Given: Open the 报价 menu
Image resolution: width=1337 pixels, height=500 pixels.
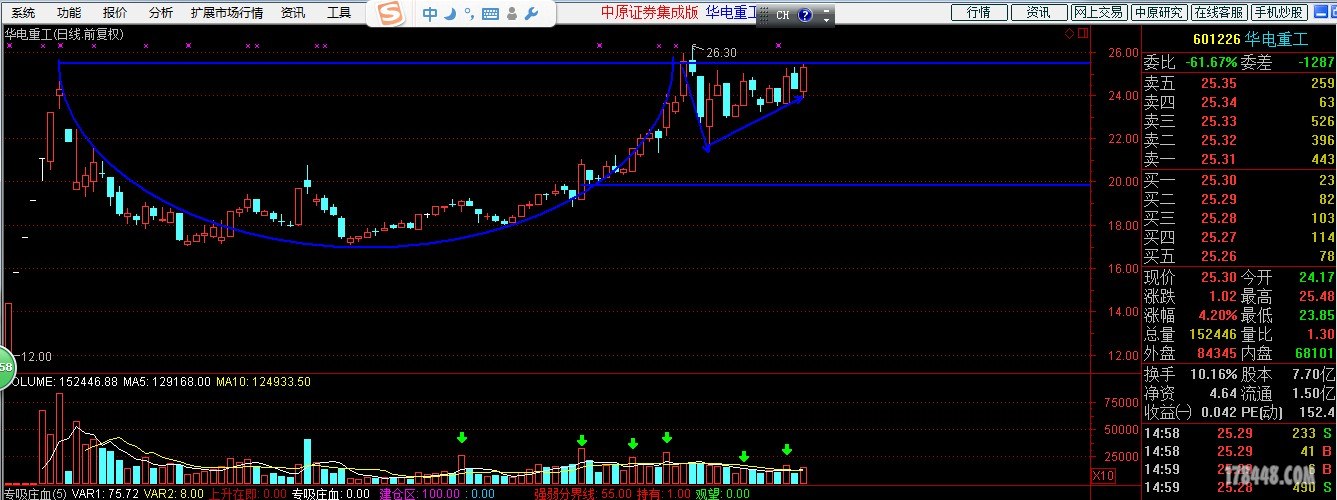Looking at the screenshot, I should [115, 13].
